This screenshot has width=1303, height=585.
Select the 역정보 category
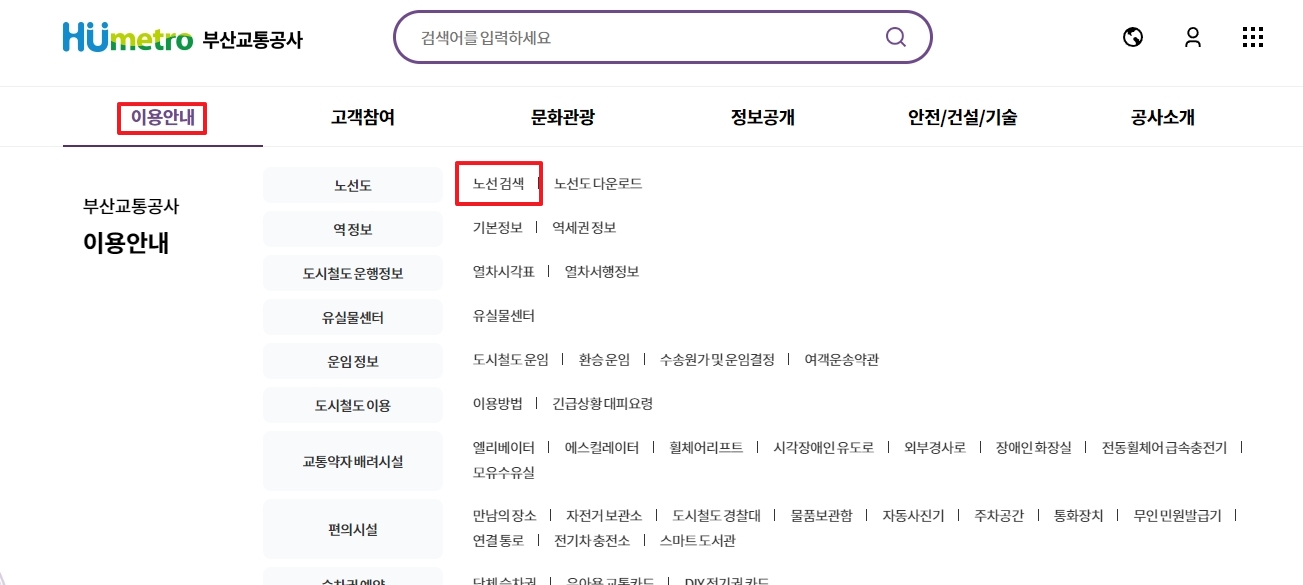[352, 228]
